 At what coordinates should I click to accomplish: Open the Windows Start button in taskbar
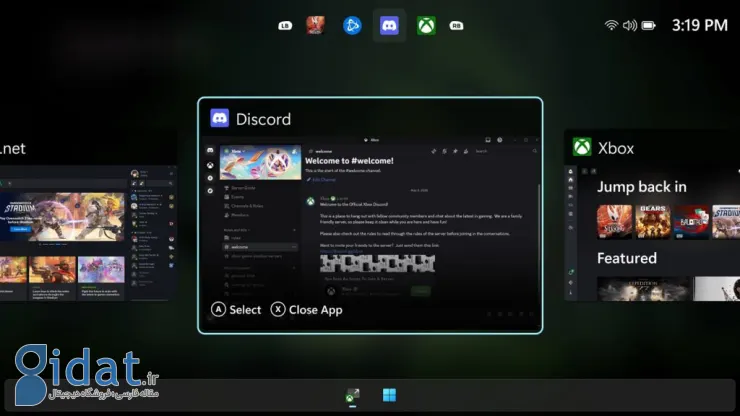[389, 395]
